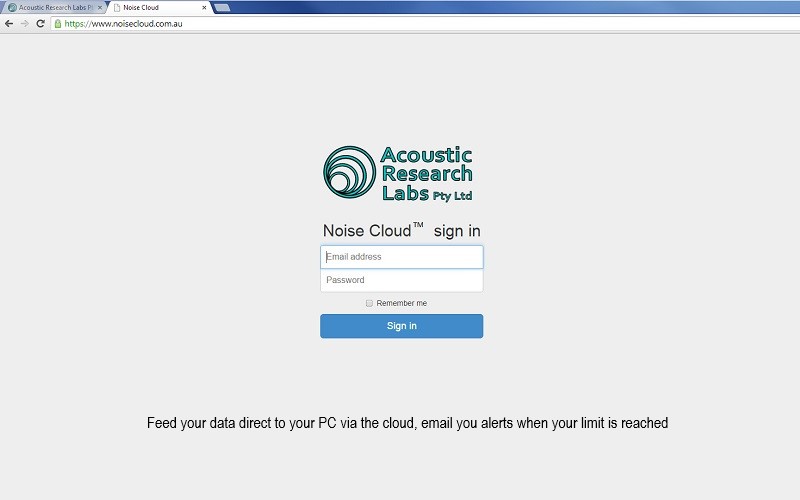Focus the Email address field

(x=401, y=257)
